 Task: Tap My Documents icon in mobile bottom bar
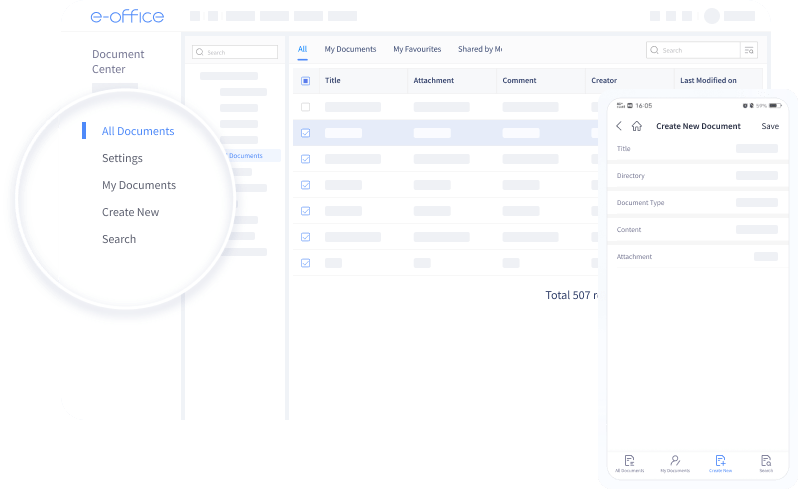pyautogui.click(x=675, y=461)
